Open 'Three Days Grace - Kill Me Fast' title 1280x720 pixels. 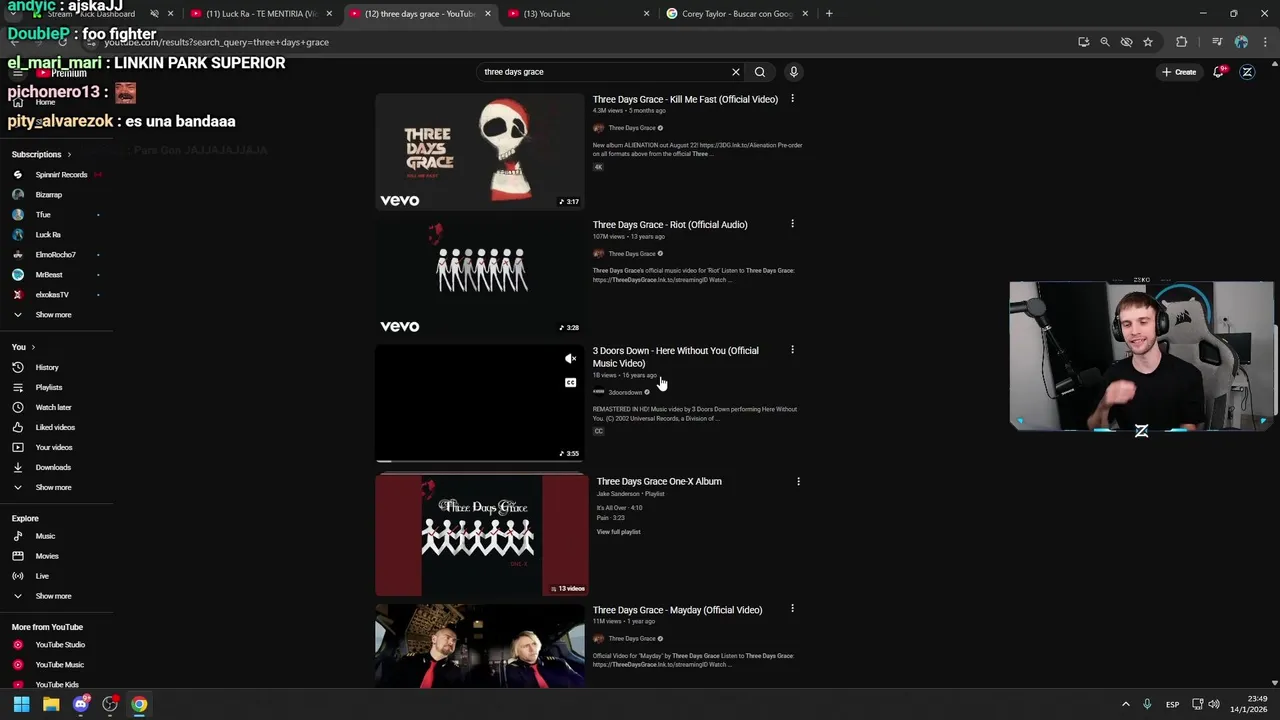tap(685, 99)
